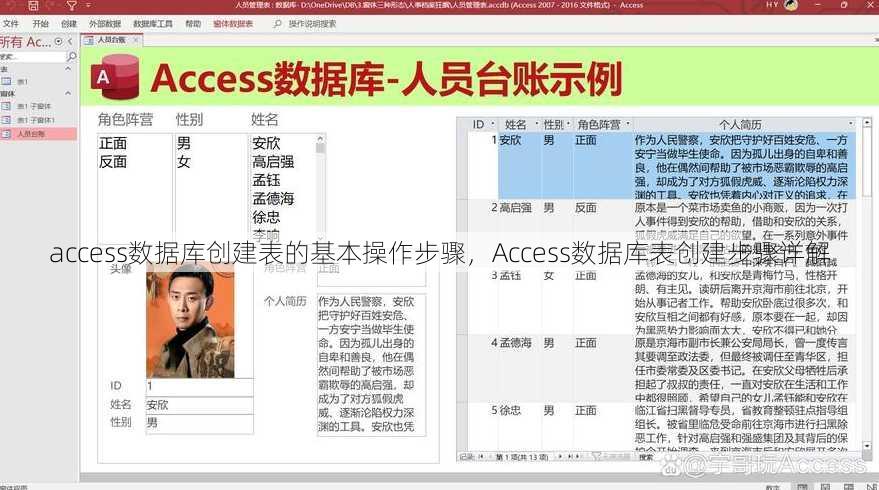Open the 姓名 column header dropdown arrow
The image size is (879, 490).
pyautogui.click(x=536, y=124)
